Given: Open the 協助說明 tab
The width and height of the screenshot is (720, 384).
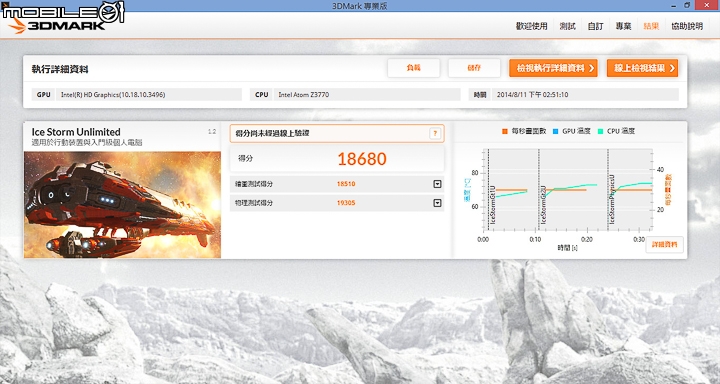Looking at the screenshot, I should tap(687, 26).
